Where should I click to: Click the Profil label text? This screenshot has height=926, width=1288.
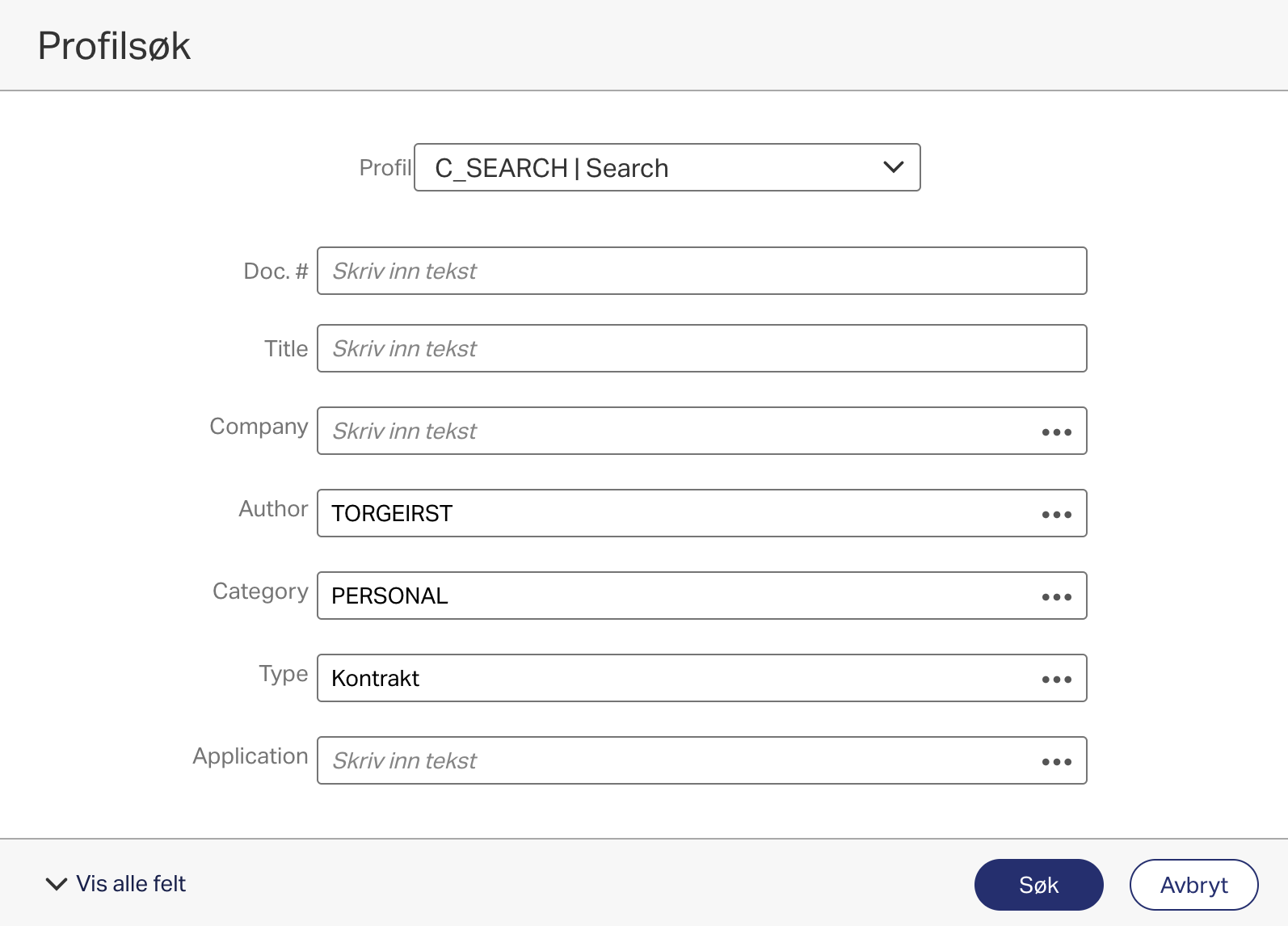(x=385, y=167)
